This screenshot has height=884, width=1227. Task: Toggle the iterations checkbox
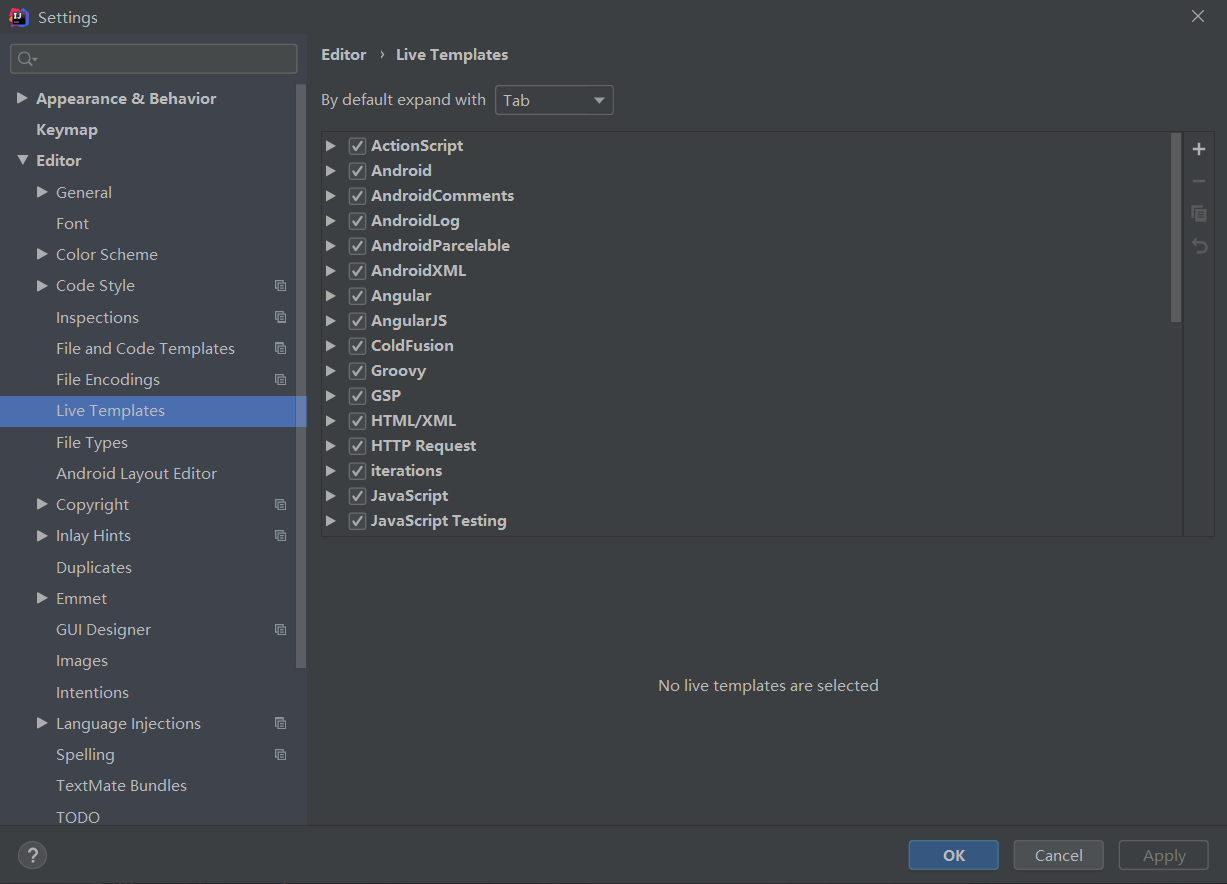point(357,471)
